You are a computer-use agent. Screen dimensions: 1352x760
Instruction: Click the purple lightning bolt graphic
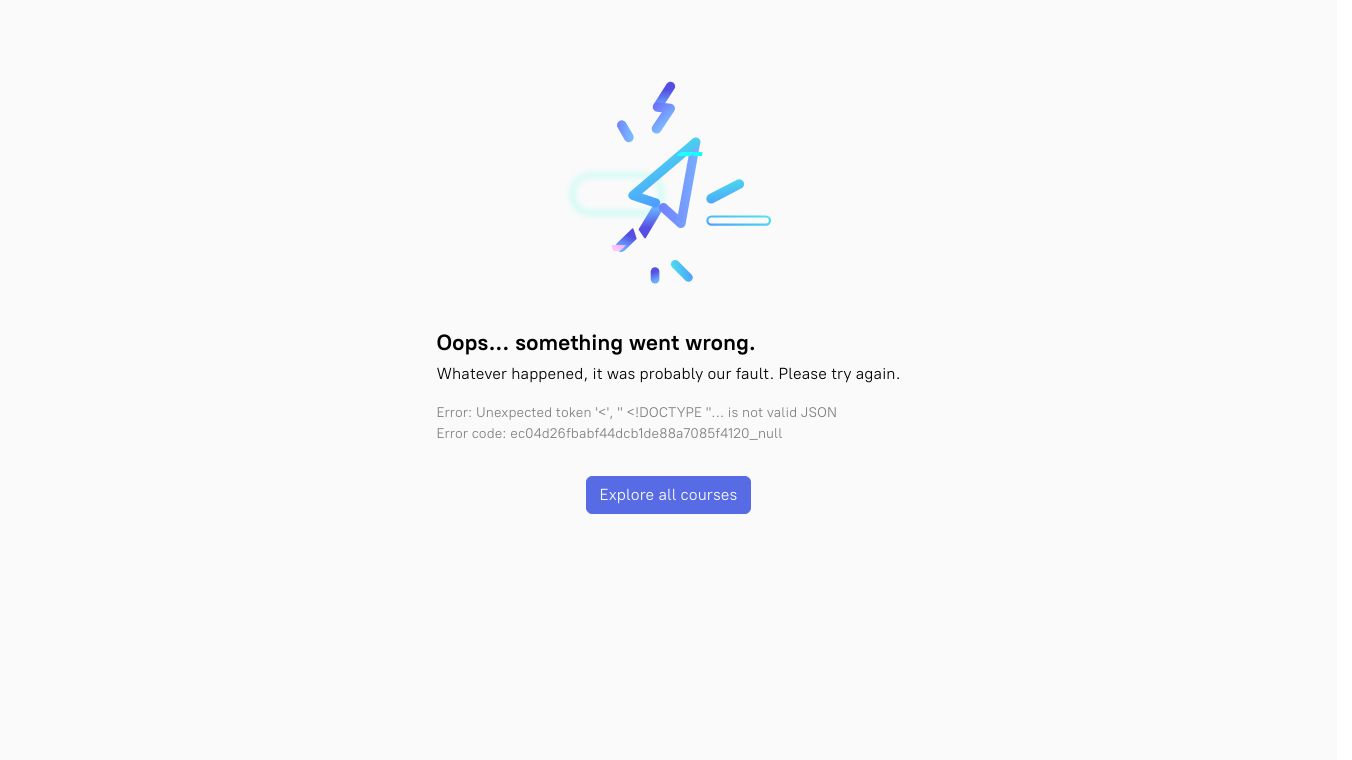(x=664, y=107)
